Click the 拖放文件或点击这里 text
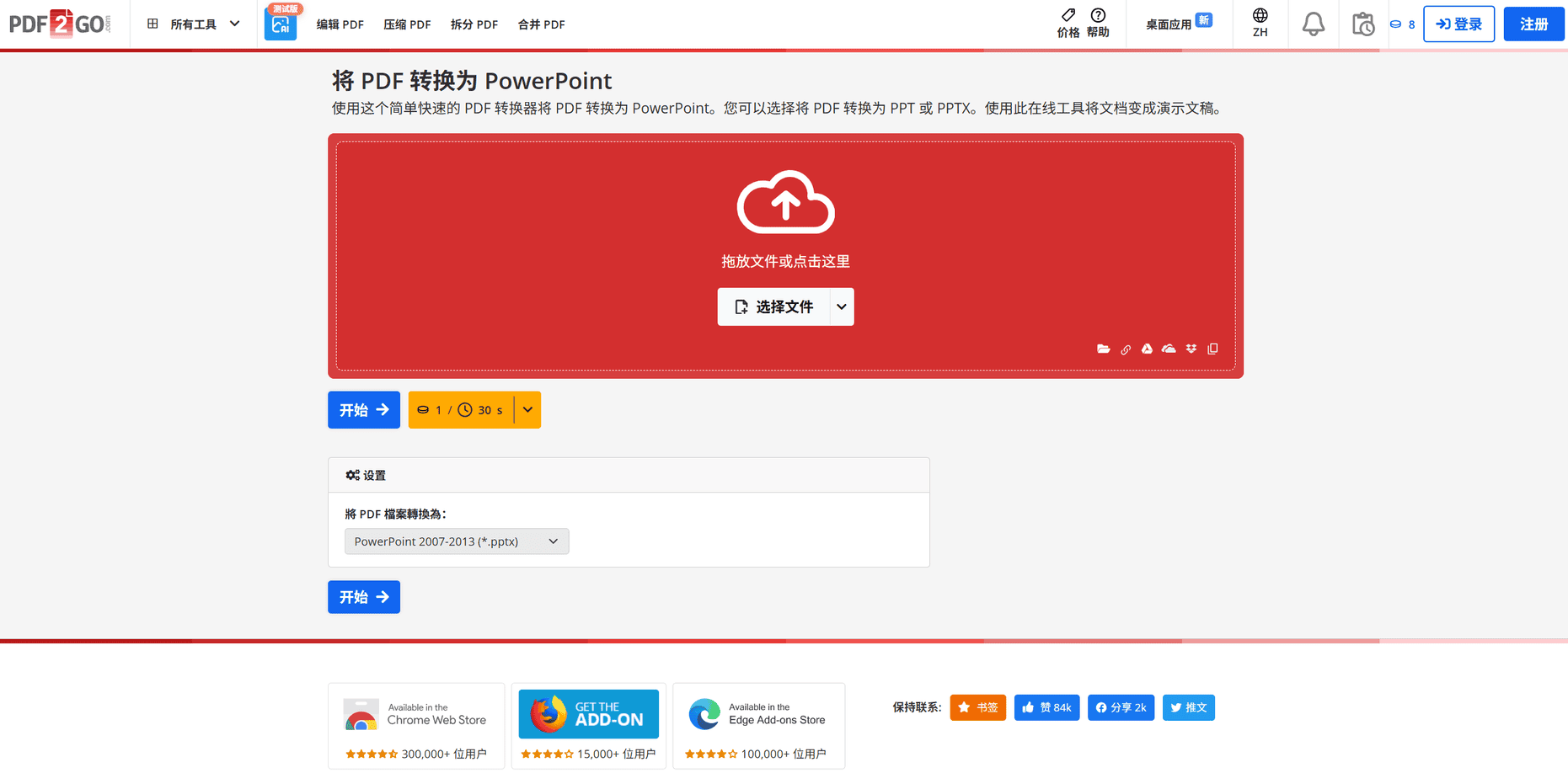 (x=786, y=261)
